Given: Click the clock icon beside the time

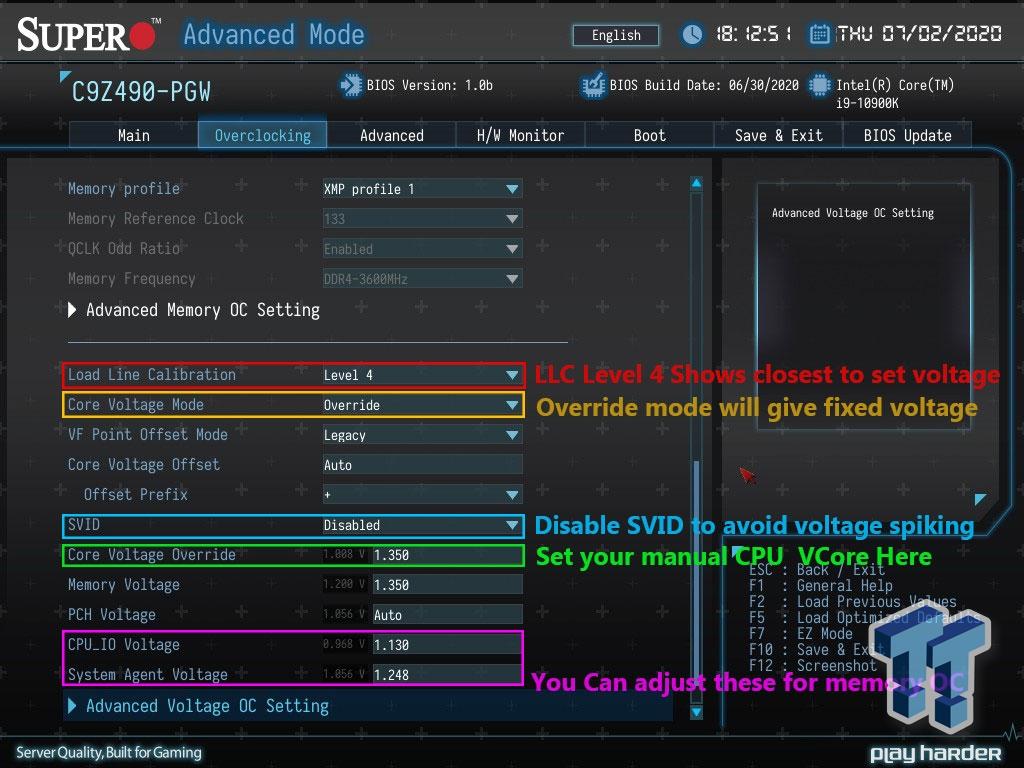Looking at the screenshot, I should point(692,34).
